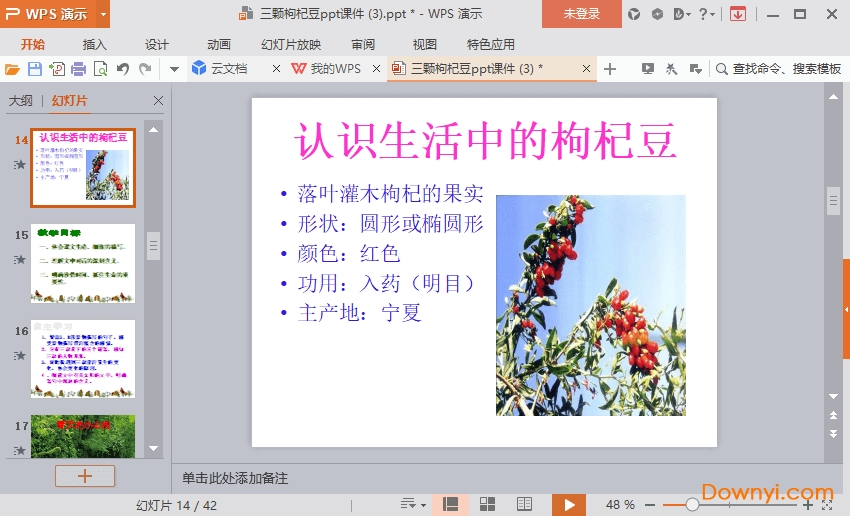
Task: Open the help question mark dropdown
Action: 706,14
